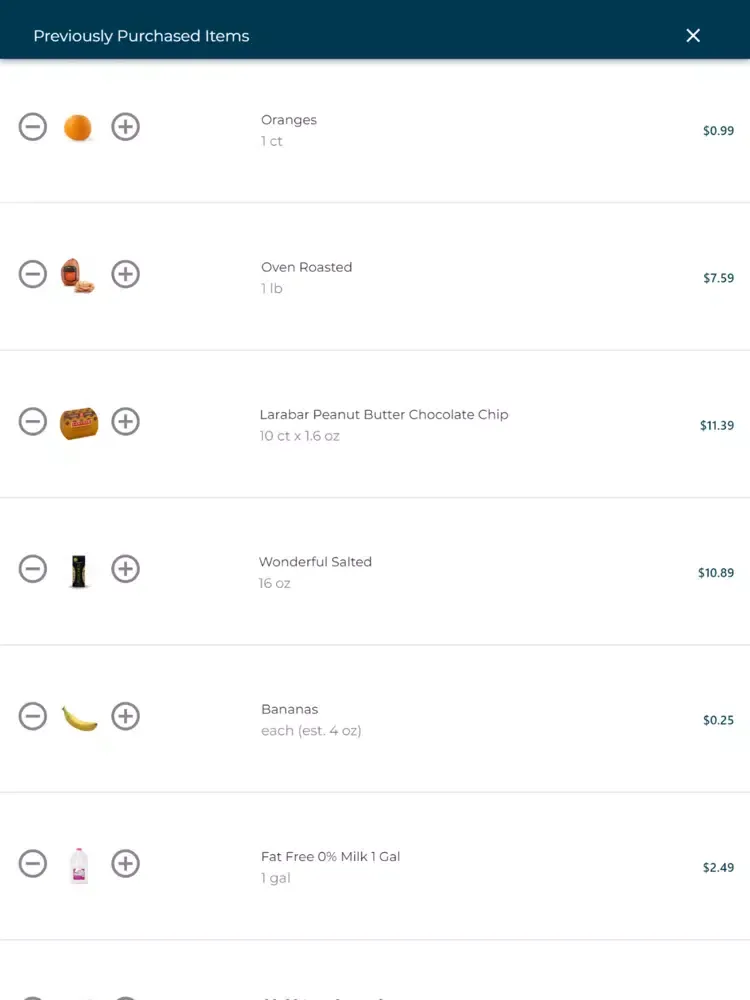Add another Banana with plus icon
The width and height of the screenshot is (750, 1000).
(x=126, y=716)
